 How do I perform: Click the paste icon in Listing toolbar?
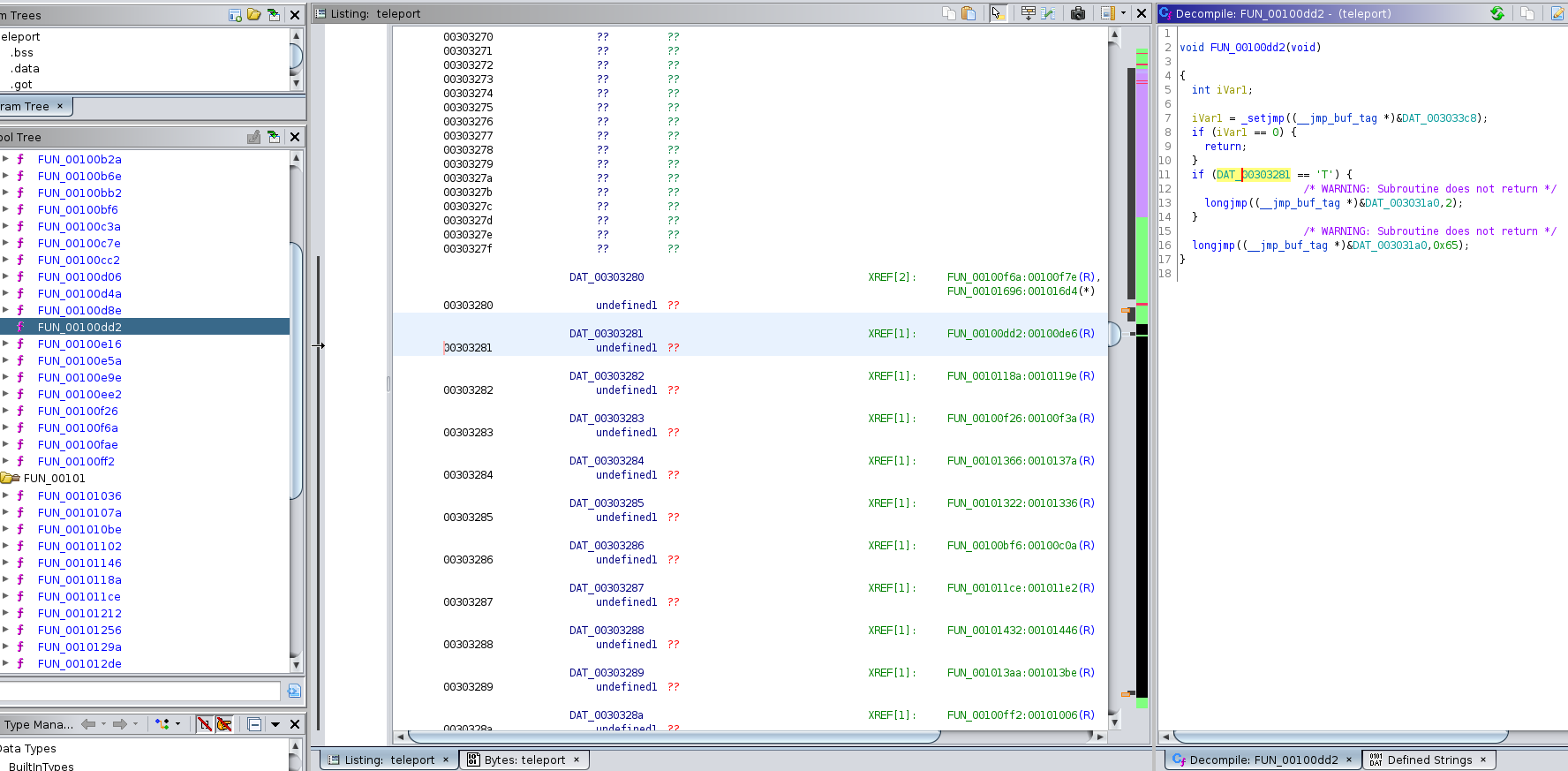[x=969, y=13]
